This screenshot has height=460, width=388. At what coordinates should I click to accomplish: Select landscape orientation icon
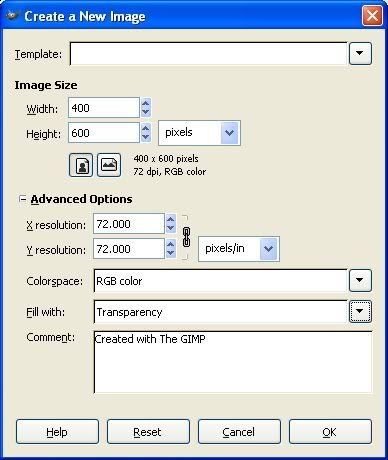click(x=109, y=165)
